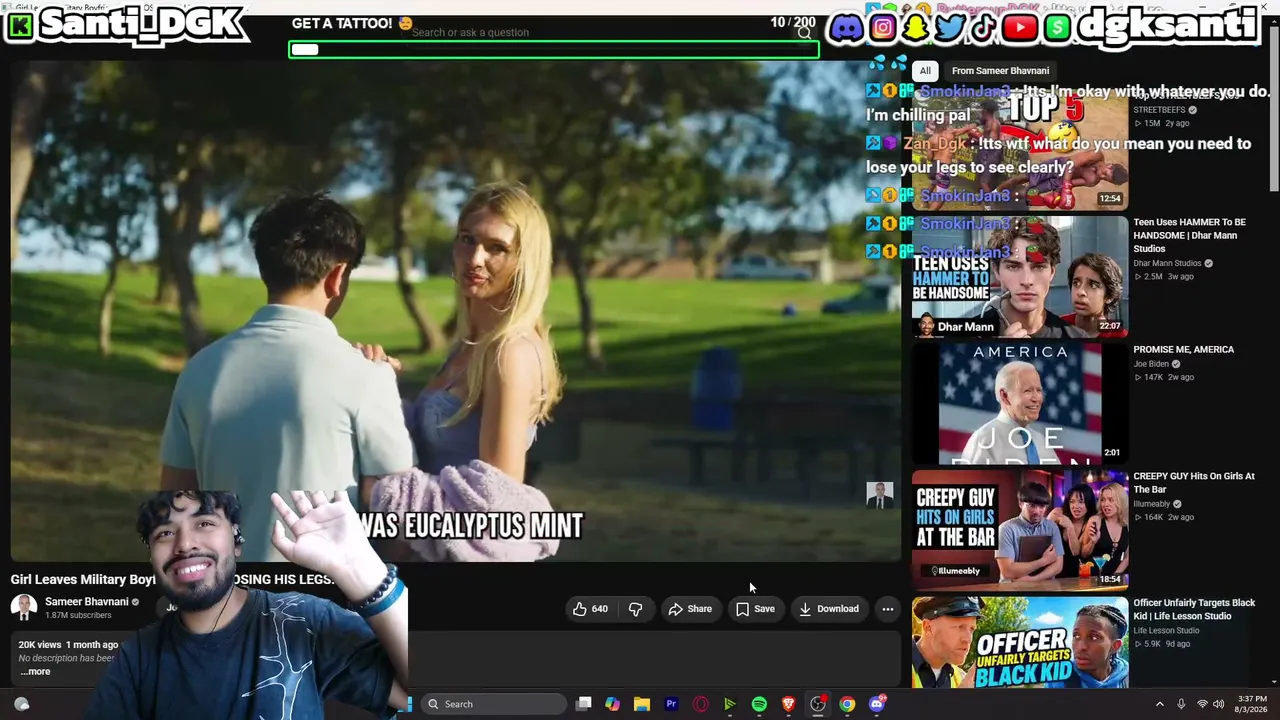
Task: Open the Joe Biden America thumbnail
Action: point(1020,404)
